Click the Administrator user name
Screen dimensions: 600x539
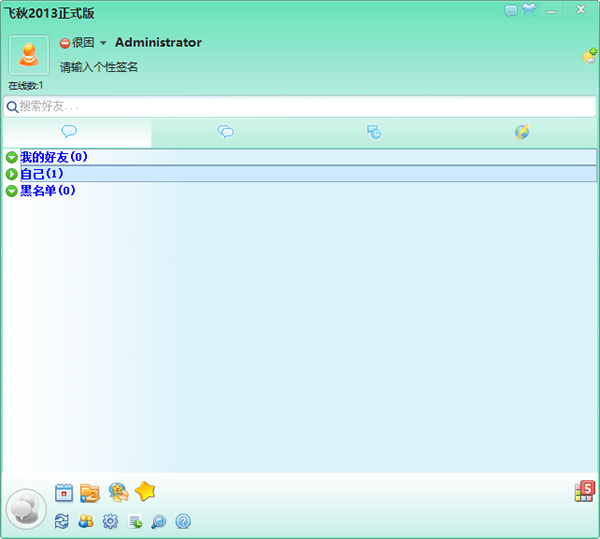click(158, 42)
